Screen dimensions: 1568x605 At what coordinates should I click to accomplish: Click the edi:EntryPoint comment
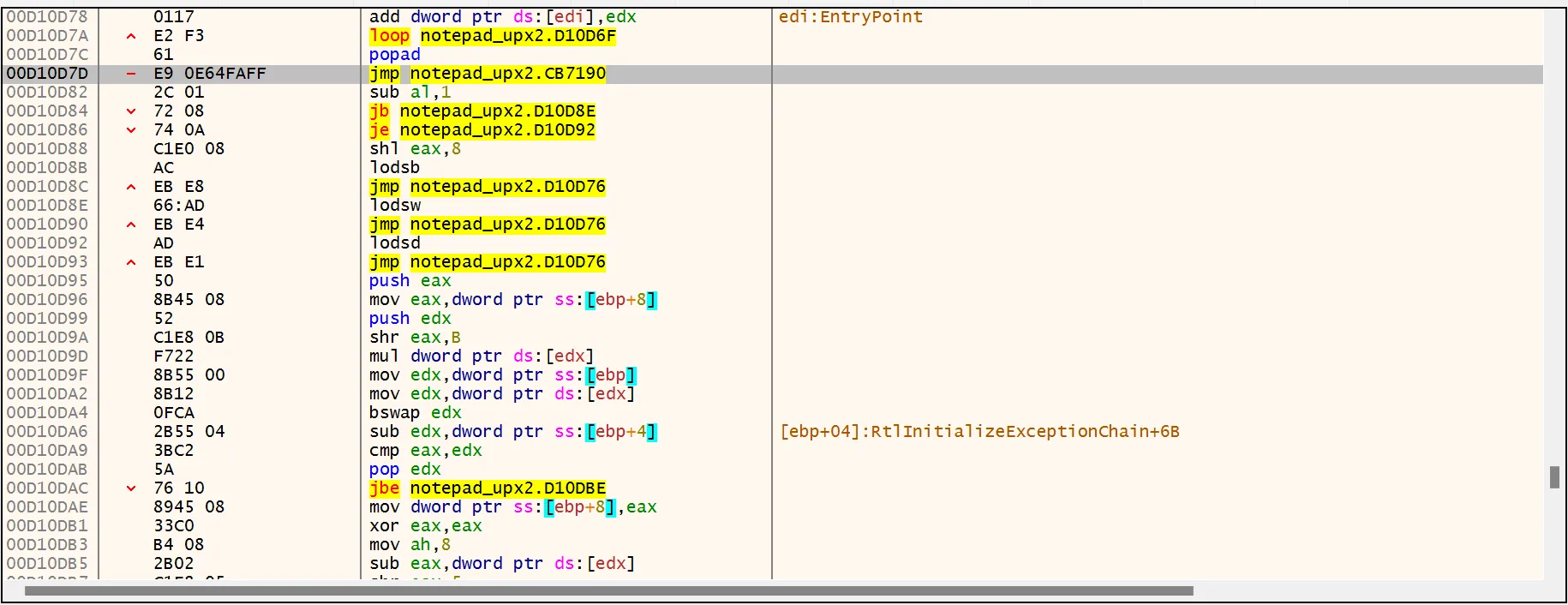850,17
